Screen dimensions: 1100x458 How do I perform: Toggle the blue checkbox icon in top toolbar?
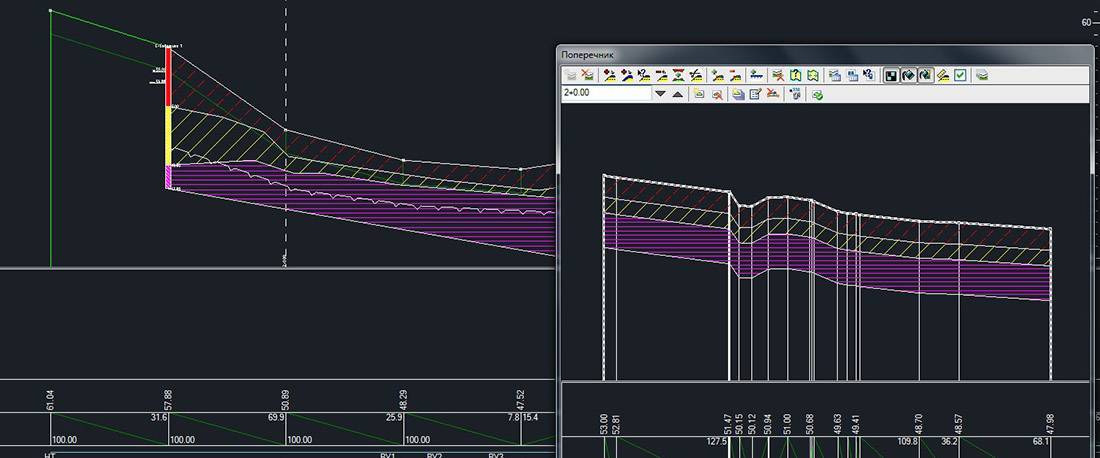pos(960,75)
